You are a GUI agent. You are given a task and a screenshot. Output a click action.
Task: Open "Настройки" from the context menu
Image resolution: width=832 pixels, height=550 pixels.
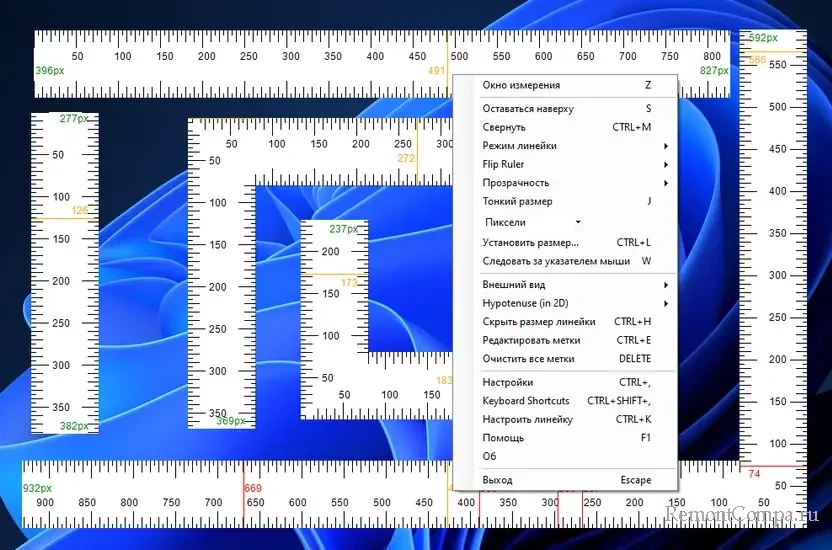click(x=566, y=382)
